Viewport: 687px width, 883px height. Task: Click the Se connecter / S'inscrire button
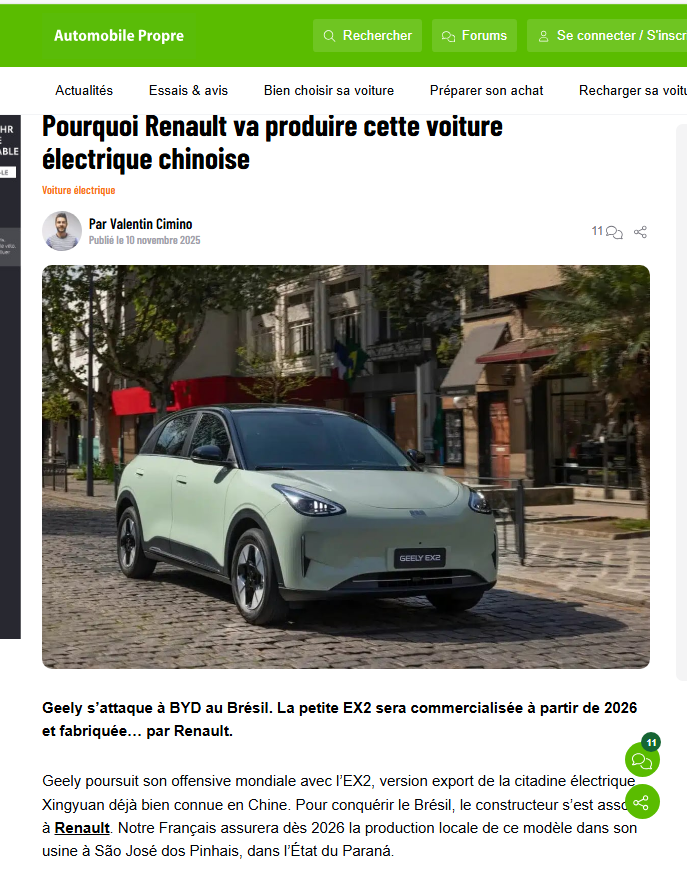[607, 35]
